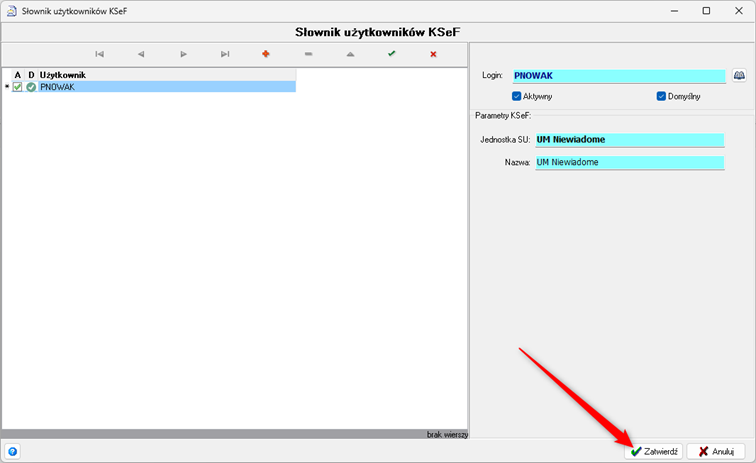Click the edit record triangle icon
This screenshot has height=463, width=756.
click(x=350, y=54)
